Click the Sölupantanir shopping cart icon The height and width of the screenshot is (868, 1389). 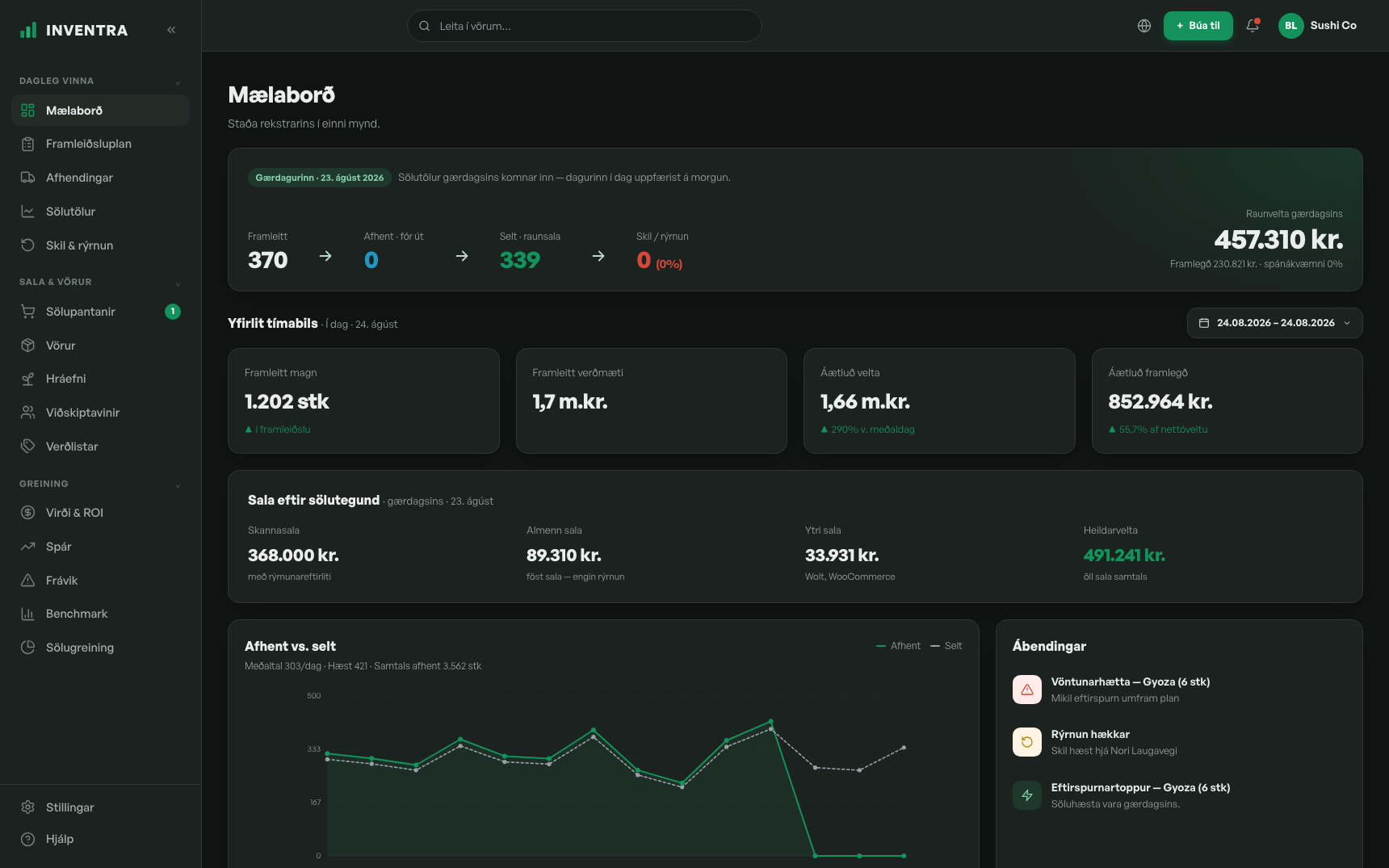point(27,312)
